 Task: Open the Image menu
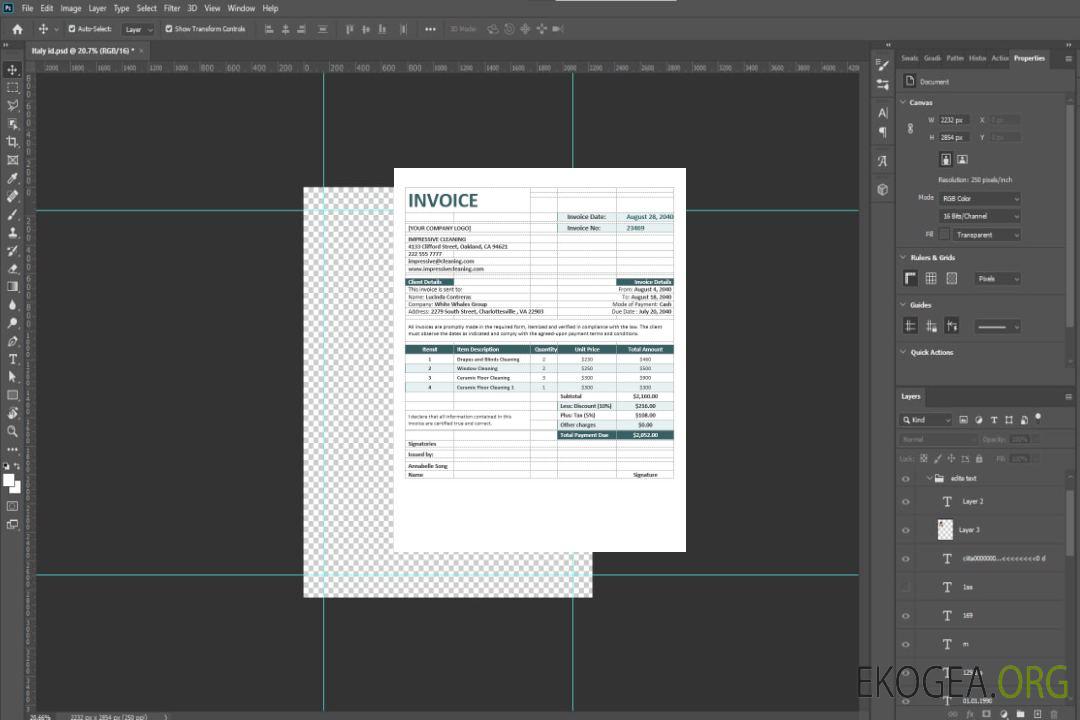(71, 8)
